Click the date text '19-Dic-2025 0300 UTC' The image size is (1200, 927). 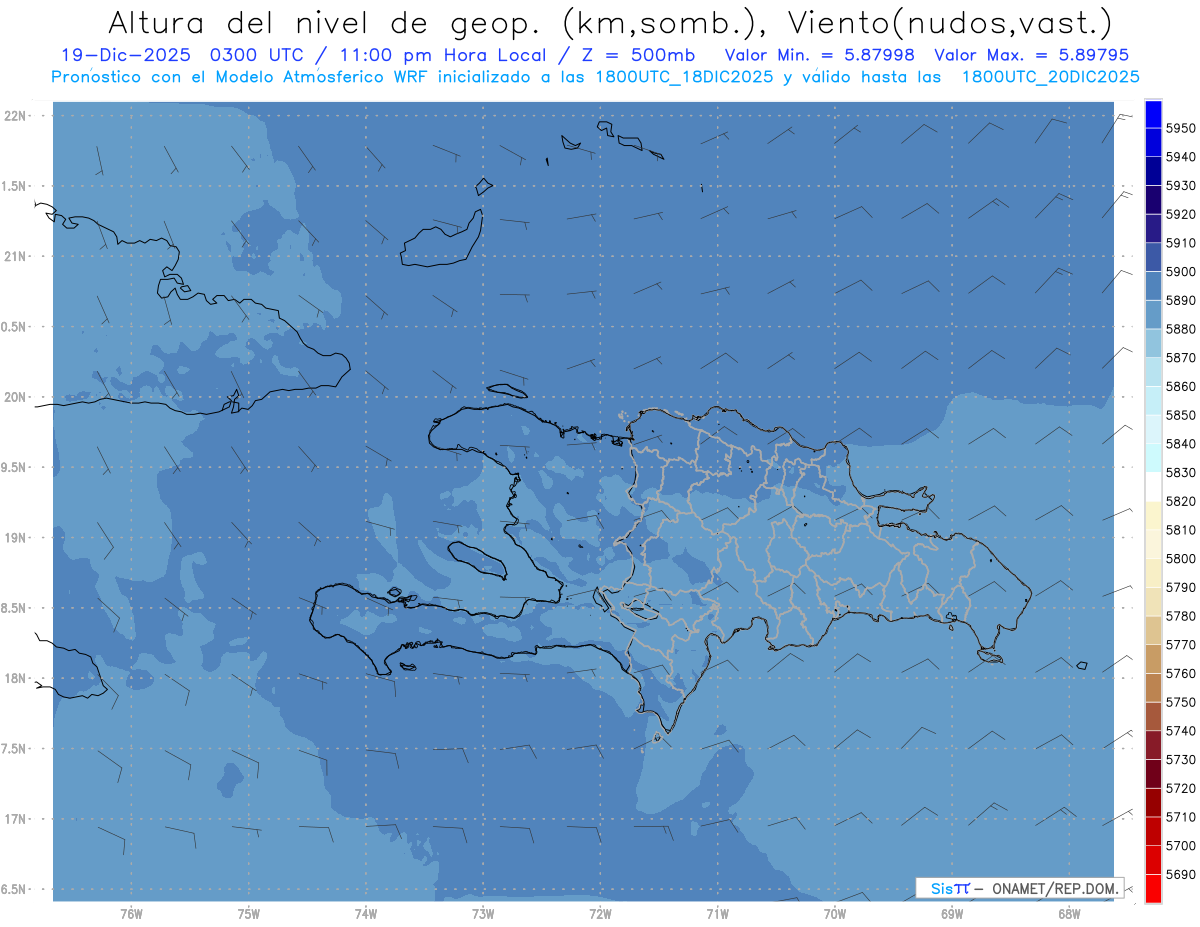[182, 55]
